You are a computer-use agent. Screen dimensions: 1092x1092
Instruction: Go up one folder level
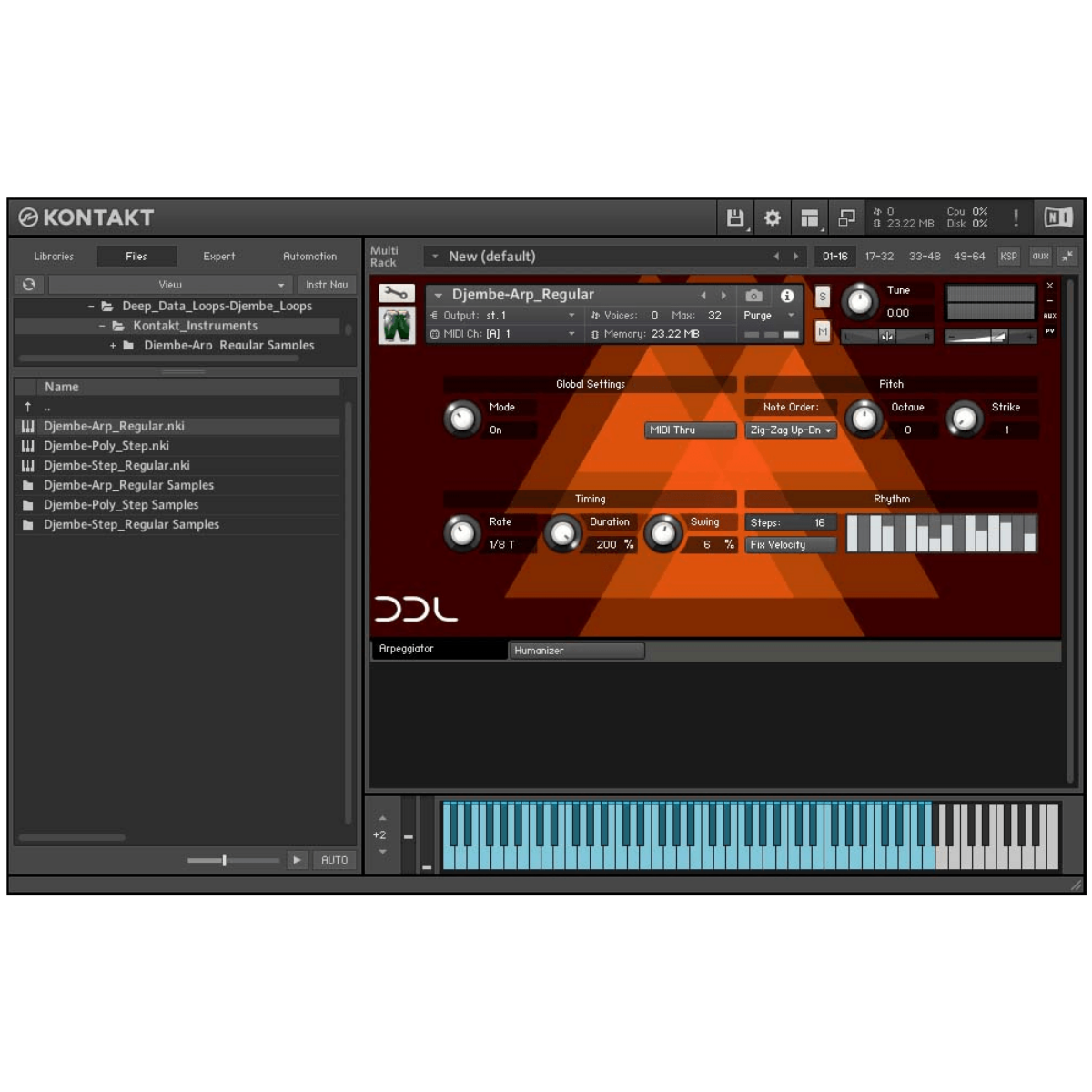(x=28, y=407)
